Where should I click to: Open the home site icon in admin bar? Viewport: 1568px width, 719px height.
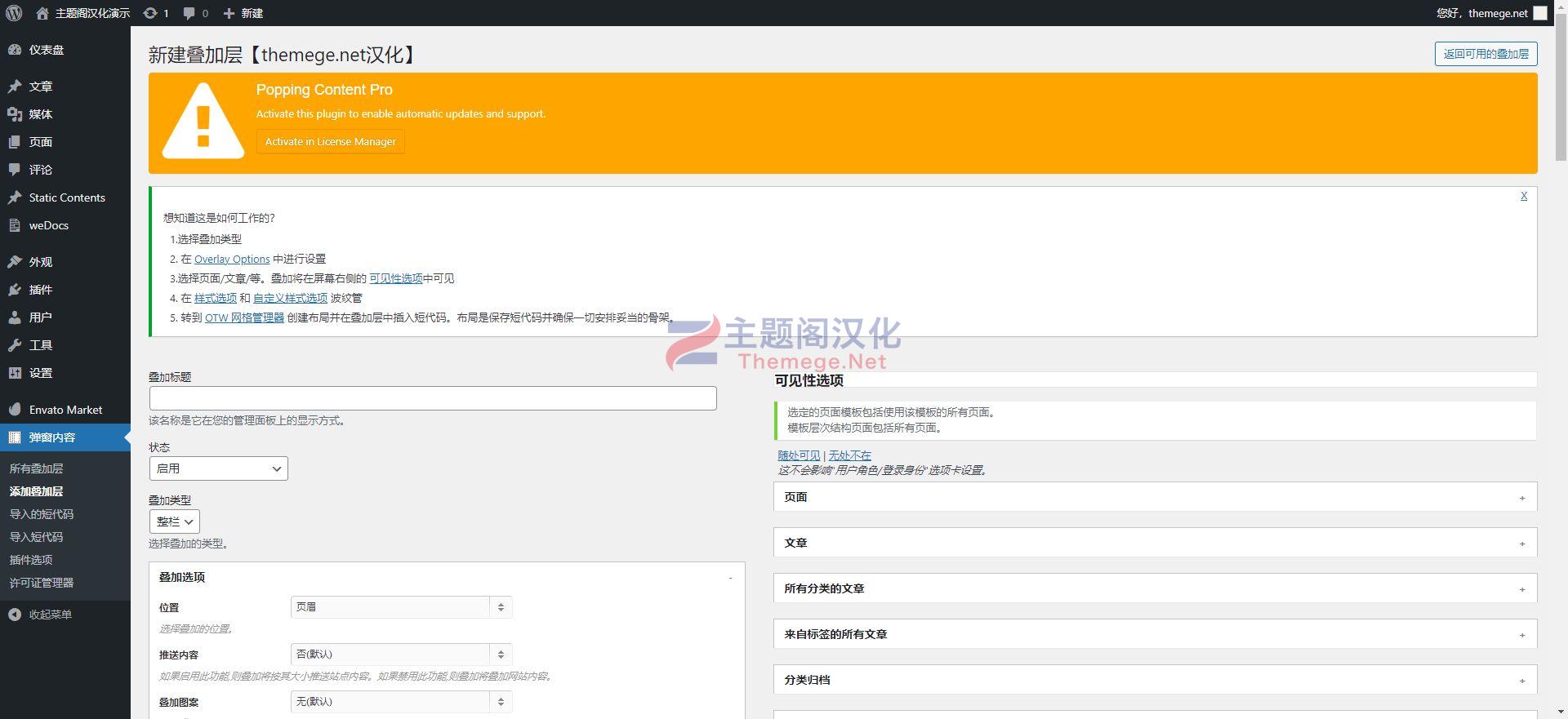pos(42,13)
